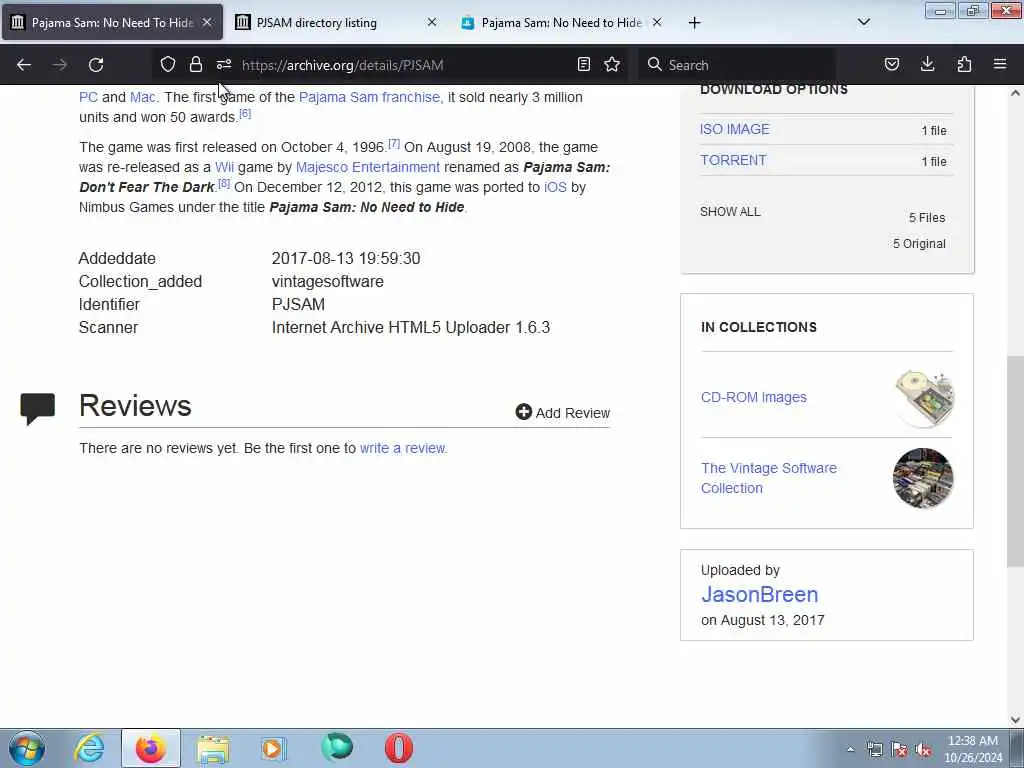
Task: Click the scrollbar down arrow
Action: click(1015, 720)
